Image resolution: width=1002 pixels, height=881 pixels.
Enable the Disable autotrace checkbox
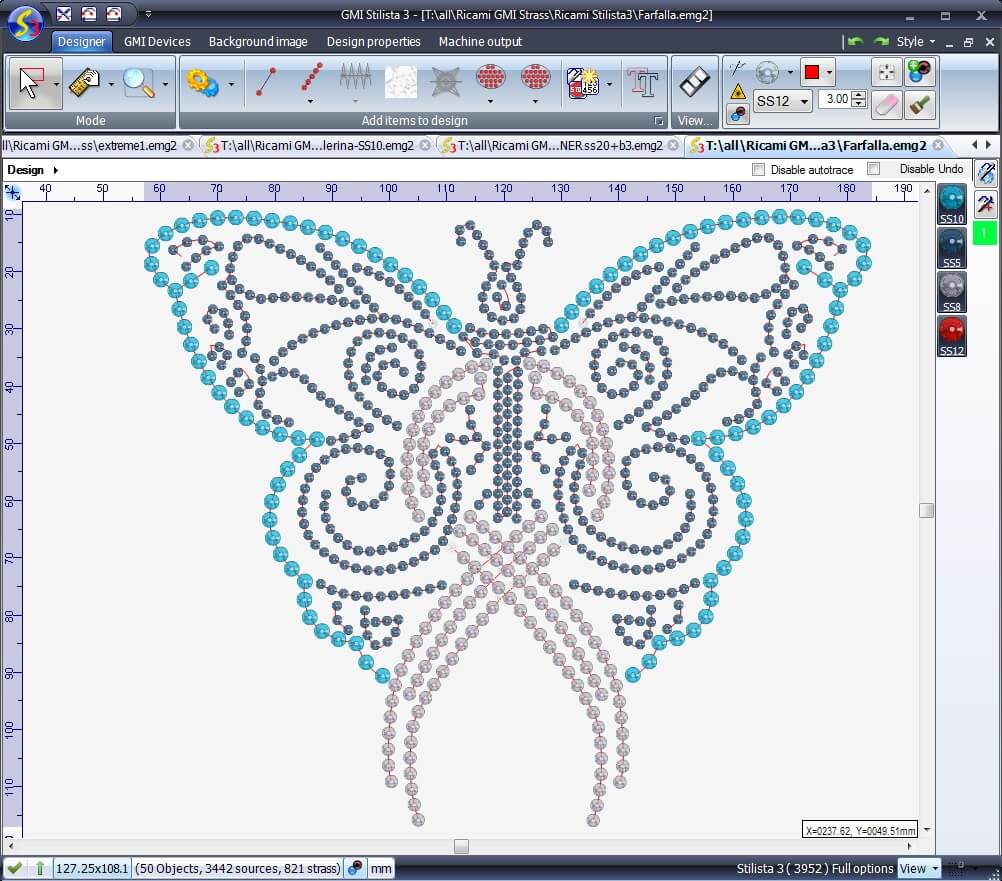757,169
